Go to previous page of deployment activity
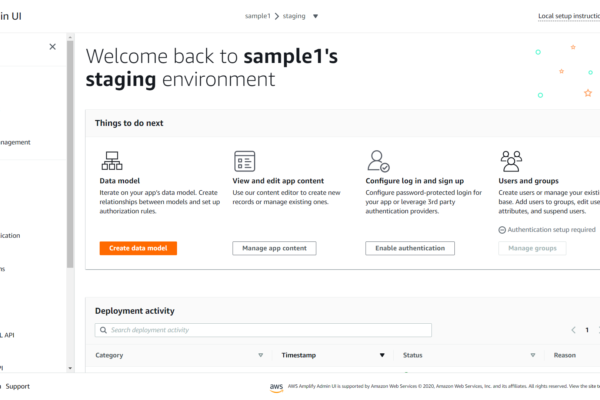Screen dimensions: 600x400 click(573, 329)
